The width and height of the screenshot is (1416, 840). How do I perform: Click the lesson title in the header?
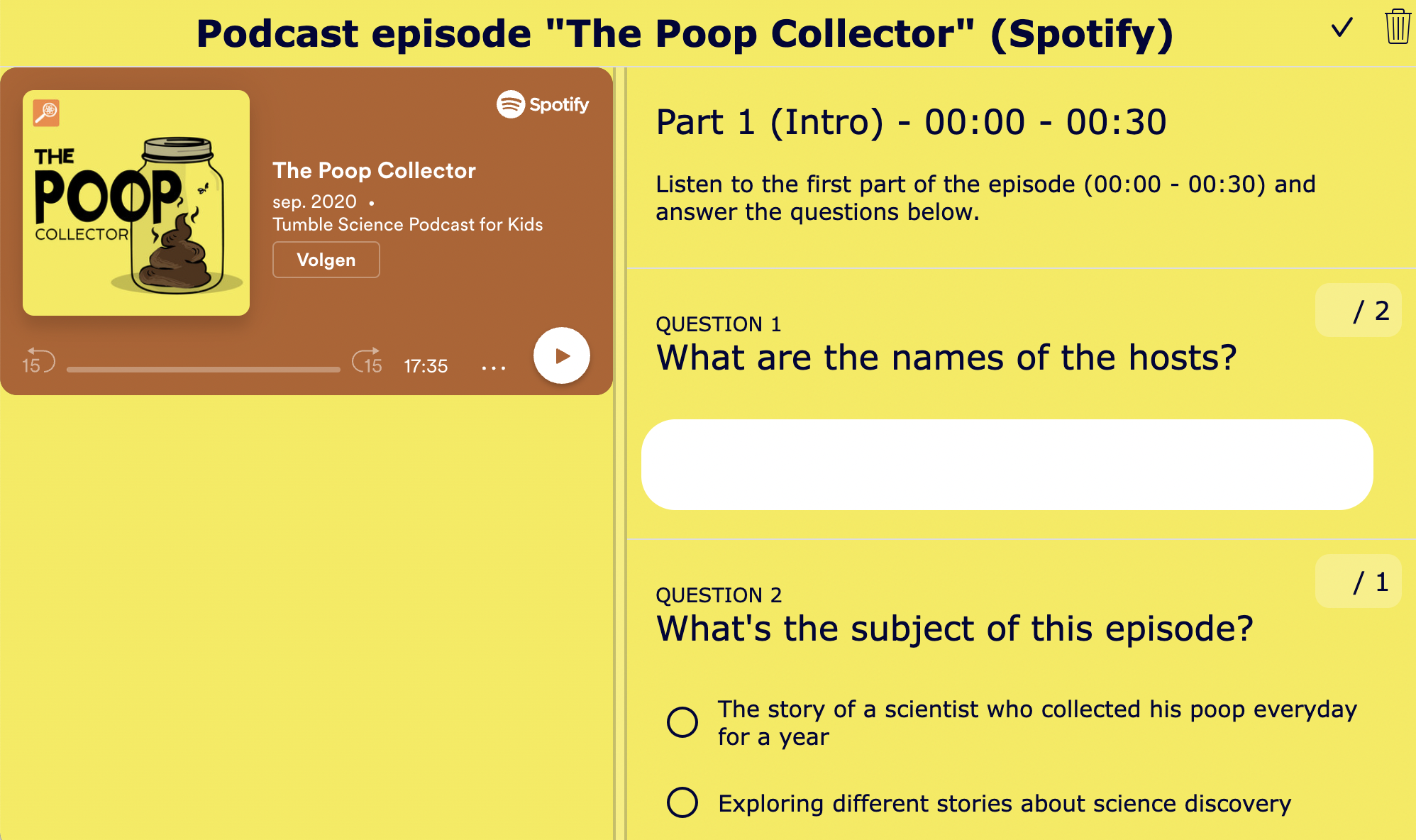click(x=685, y=33)
